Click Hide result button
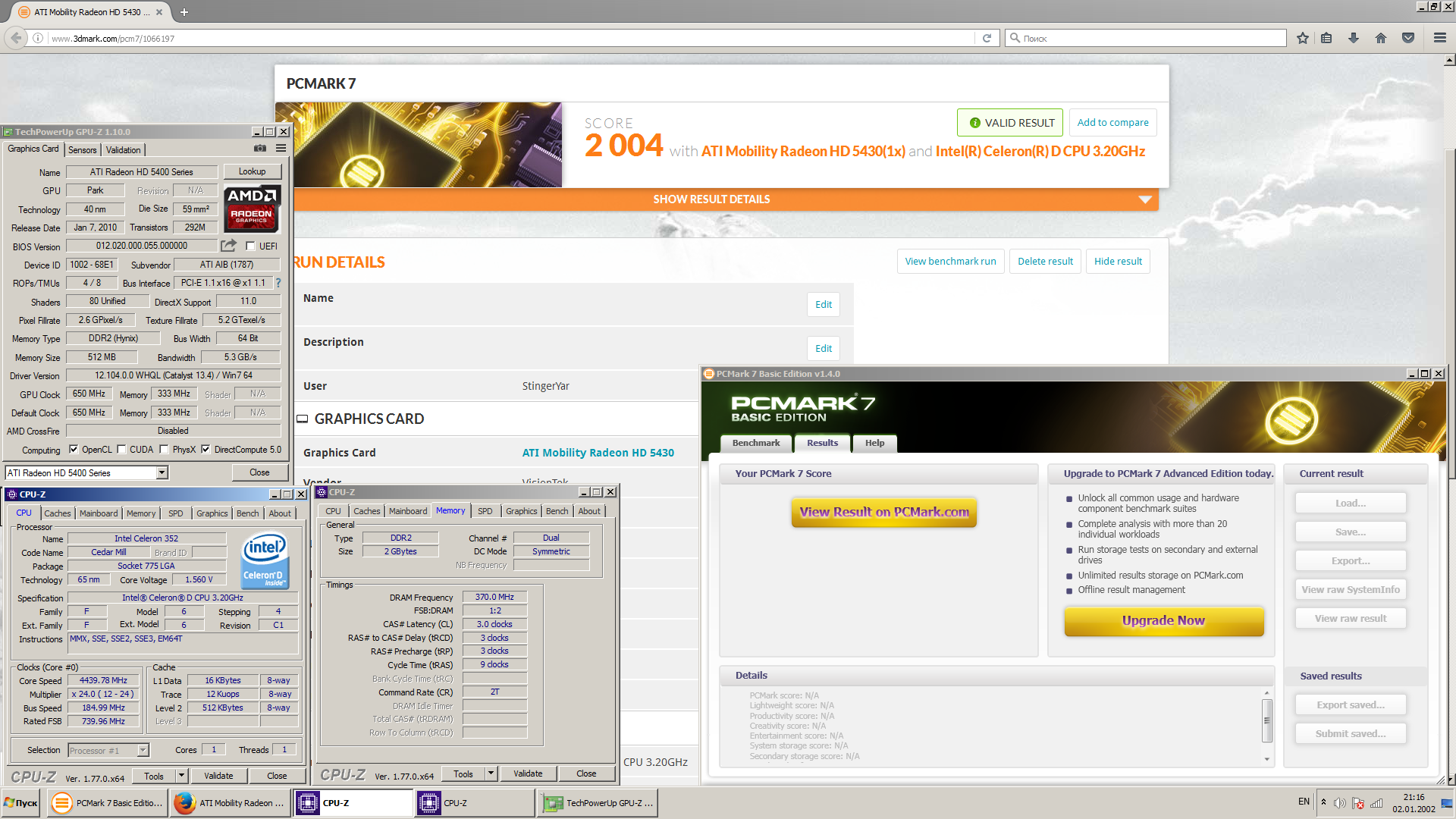1456x819 pixels. [1118, 261]
